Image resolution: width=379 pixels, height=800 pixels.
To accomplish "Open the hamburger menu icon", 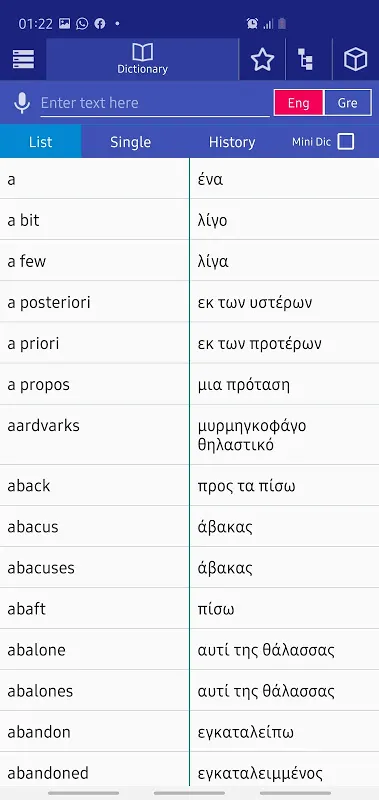I will coord(23,60).
